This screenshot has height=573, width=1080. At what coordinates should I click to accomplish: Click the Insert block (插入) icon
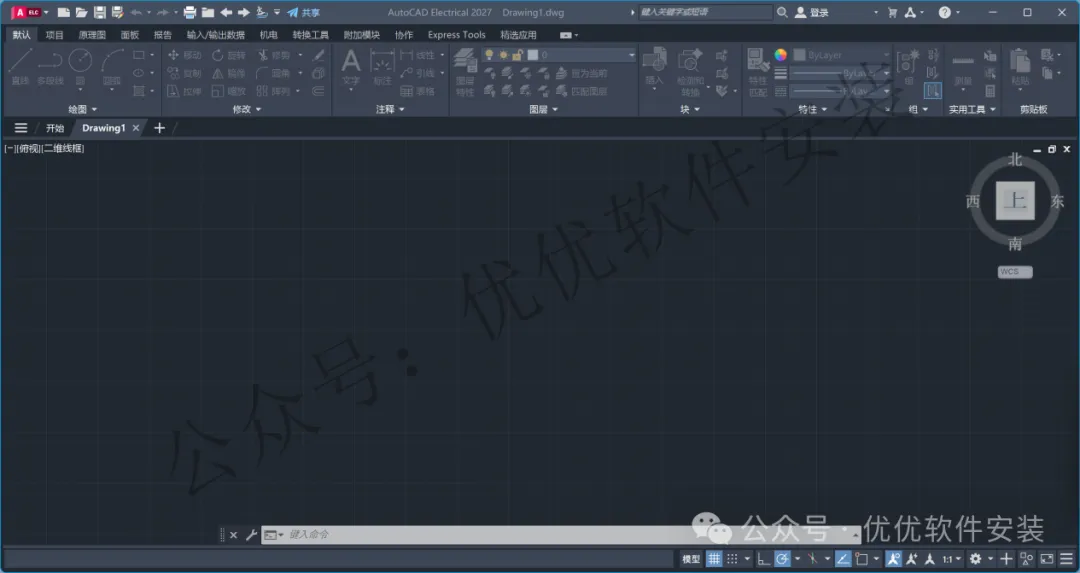(654, 67)
